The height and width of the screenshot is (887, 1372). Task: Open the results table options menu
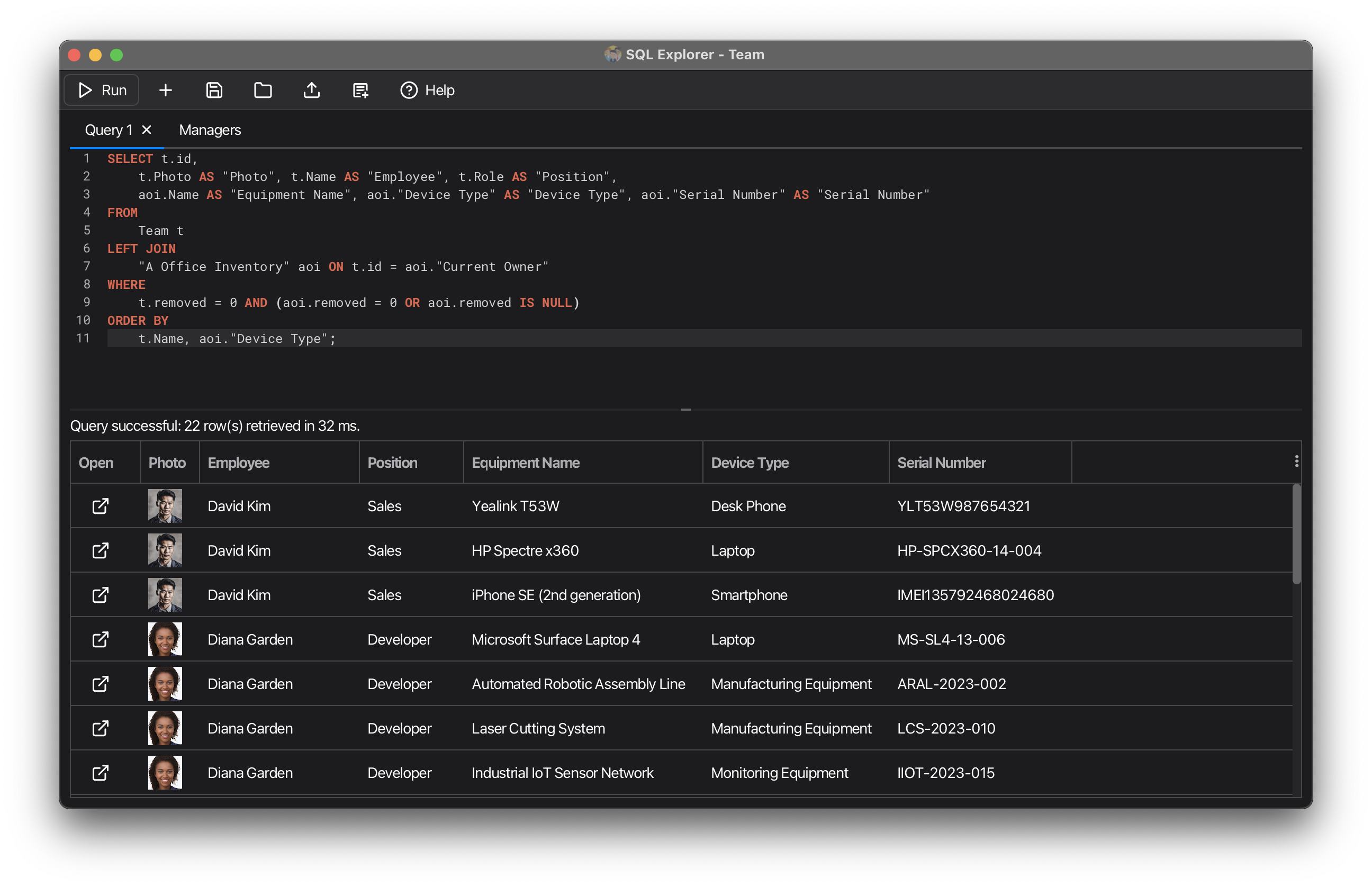pyautogui.click(x=1296, y=461)
